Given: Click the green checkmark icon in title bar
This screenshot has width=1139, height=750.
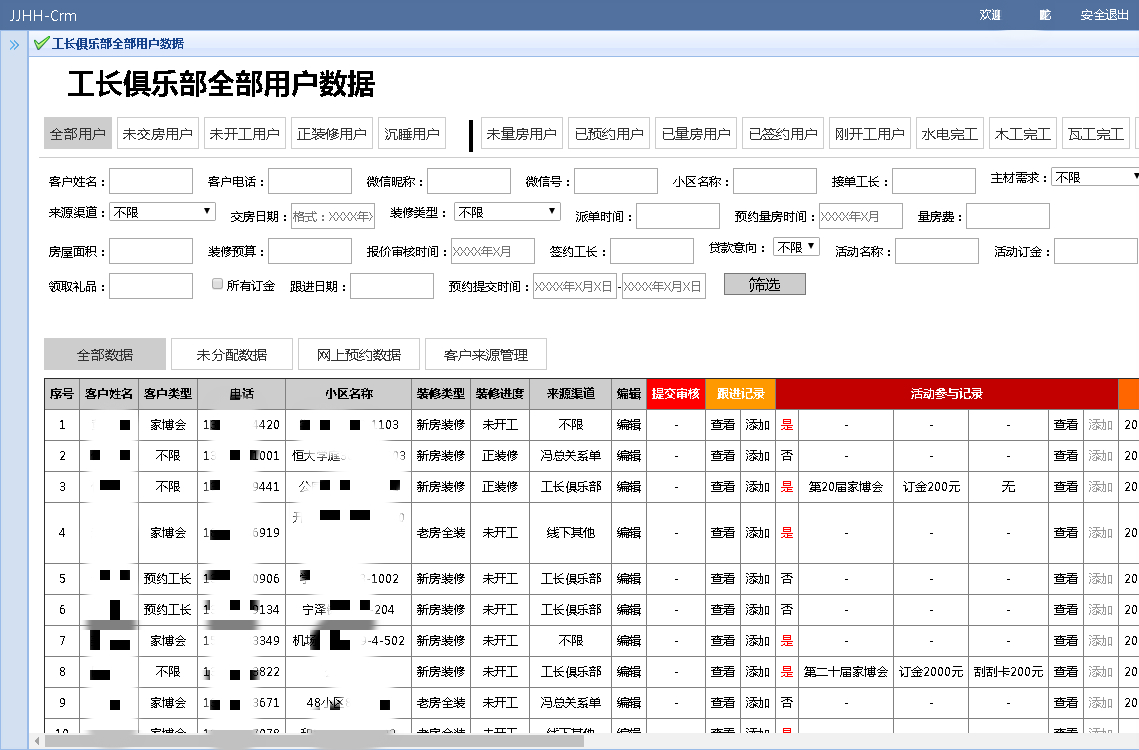Looking at the screenshot, I should [41, 43].
